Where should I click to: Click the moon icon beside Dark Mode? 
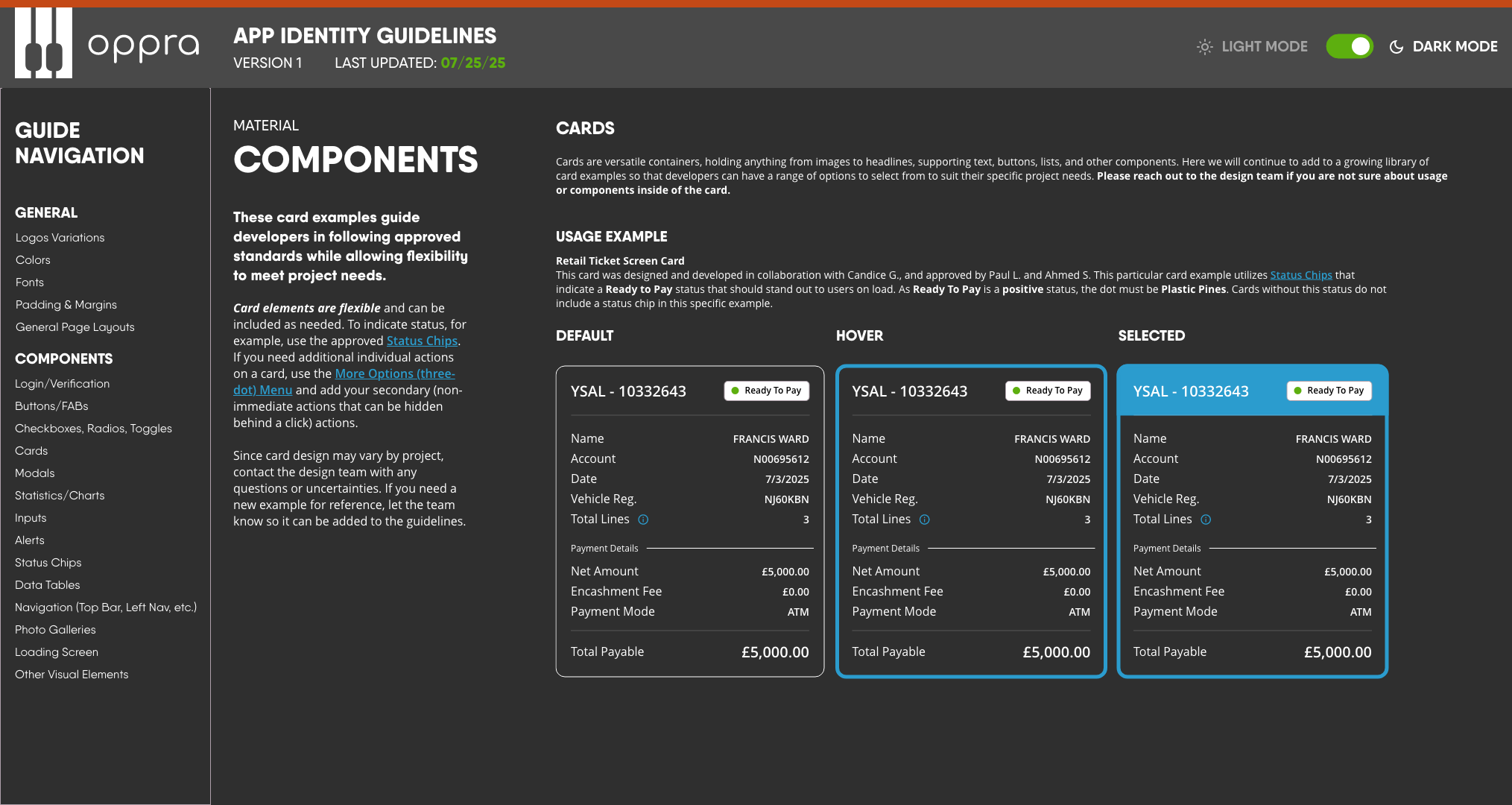coord(1395,46)
